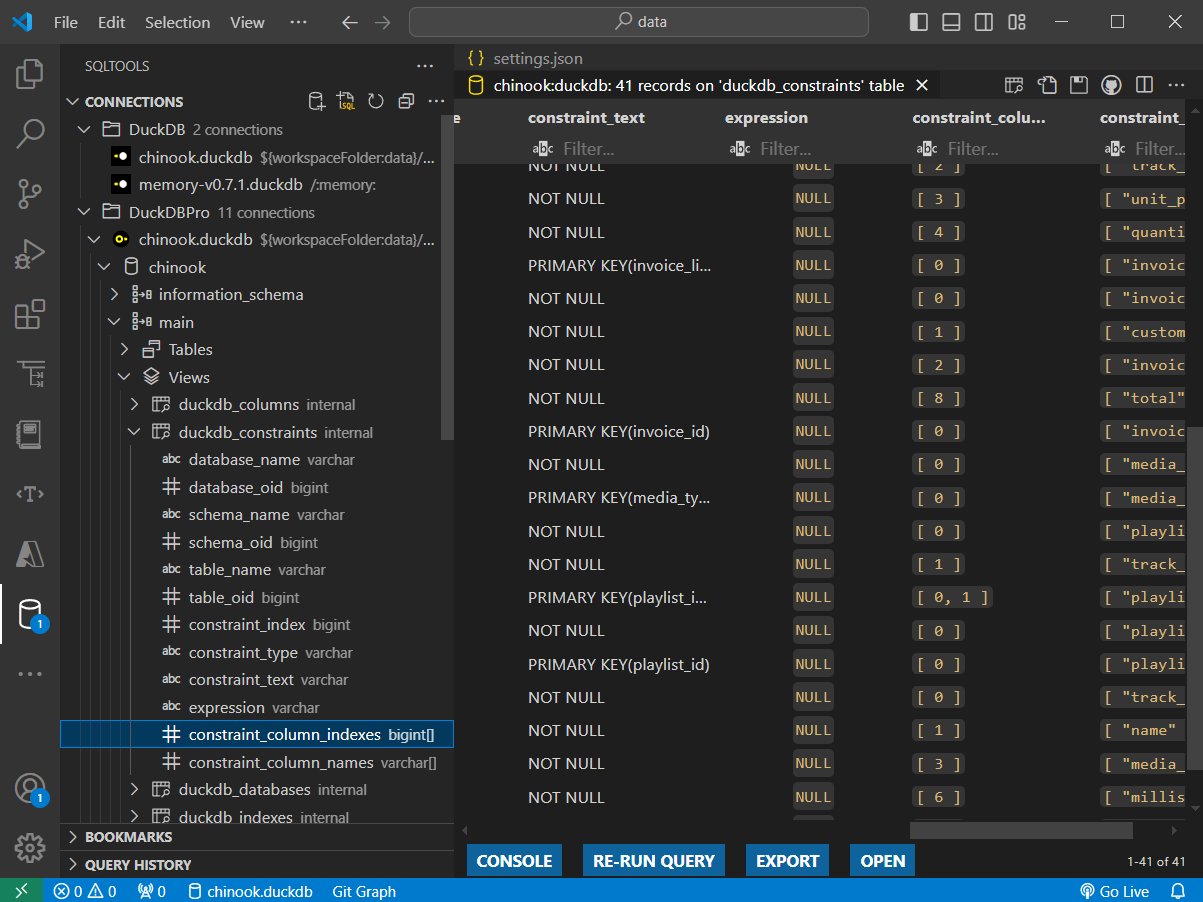This screenshot has width=1203, height=902.
Task: Click the RE-RUN QUERY button
Action: click(654, 861)
